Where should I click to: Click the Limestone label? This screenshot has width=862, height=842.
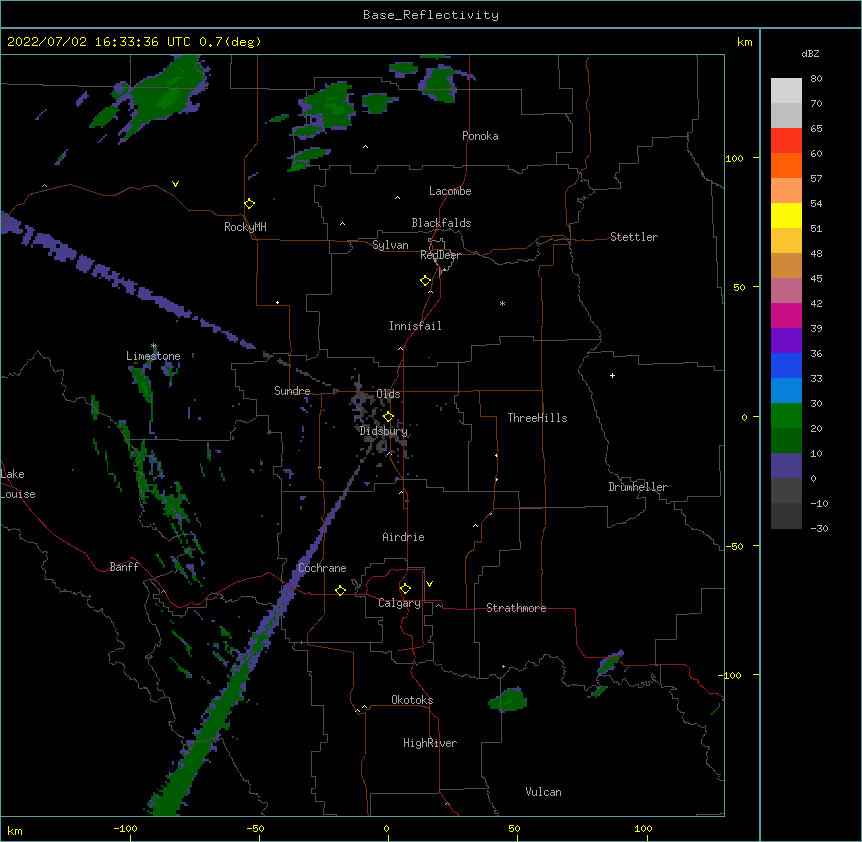pos(153,356)
